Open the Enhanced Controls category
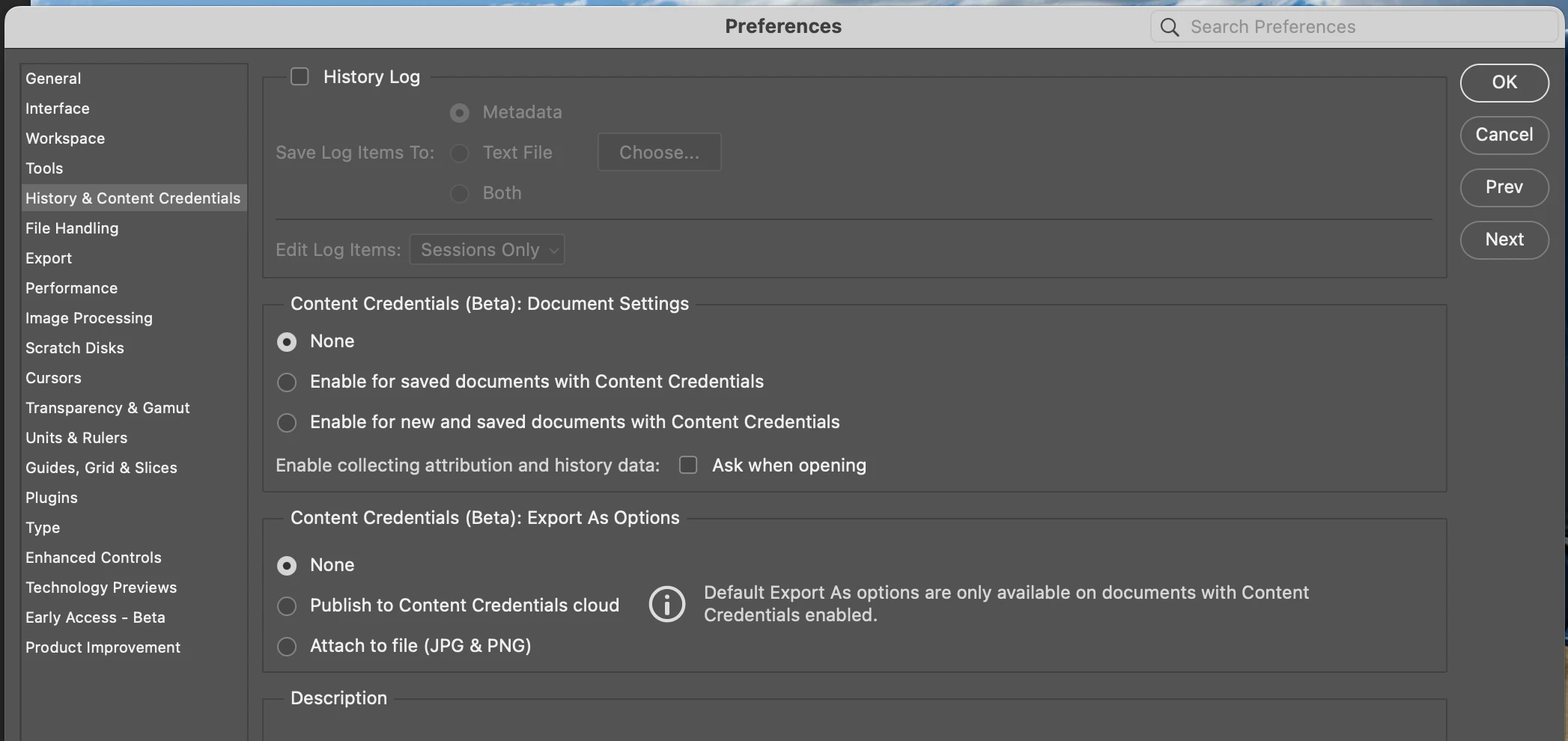Image resolution: width=1568 pixels, height=741 pixels. coord(134,558)
